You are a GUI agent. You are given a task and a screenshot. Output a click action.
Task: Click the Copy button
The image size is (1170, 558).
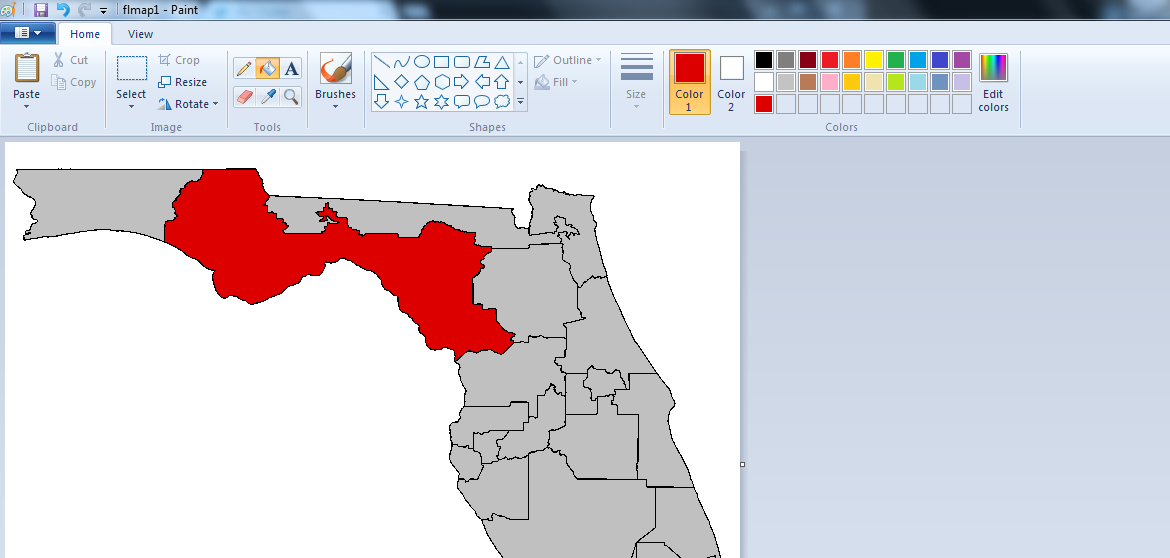pos(73,82)
